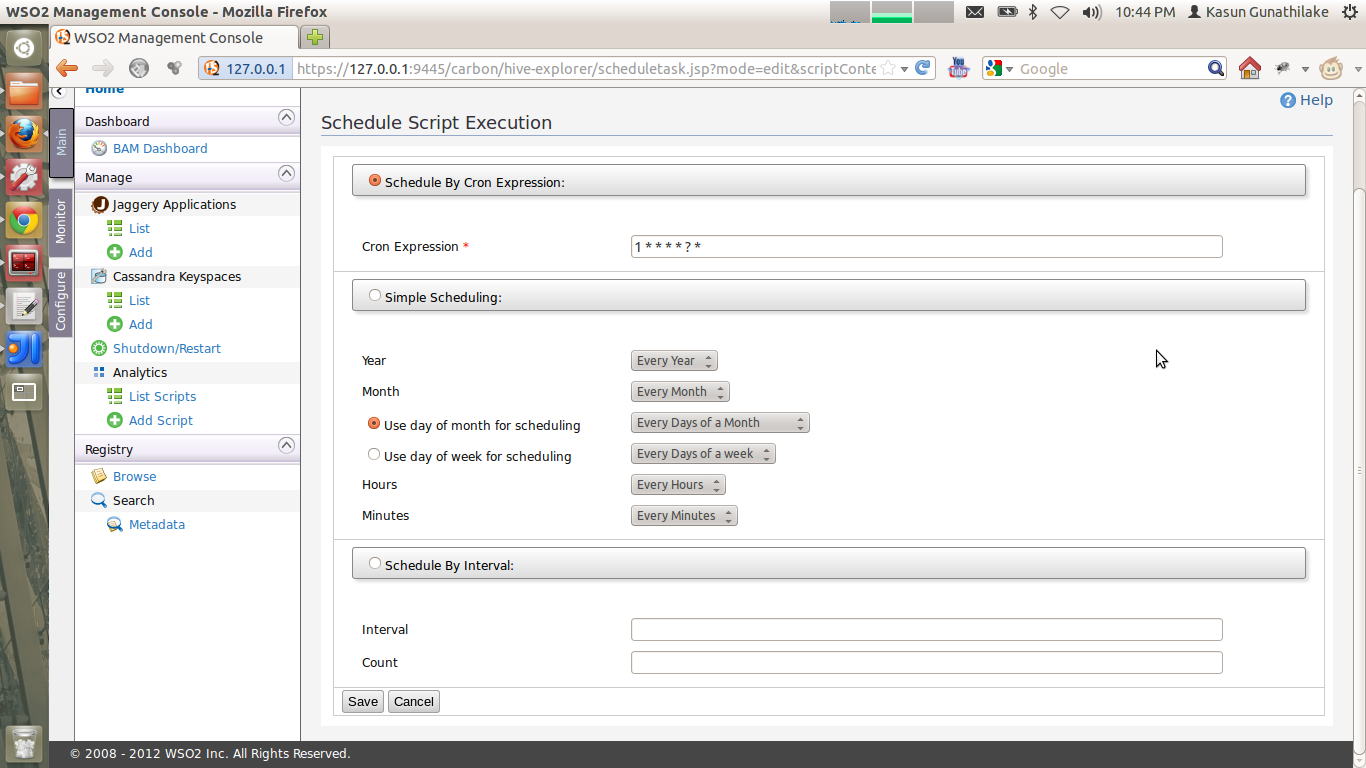Select the Simple Scheduling radio button
Screen dimensions: 1366x768
pos(375,296)
